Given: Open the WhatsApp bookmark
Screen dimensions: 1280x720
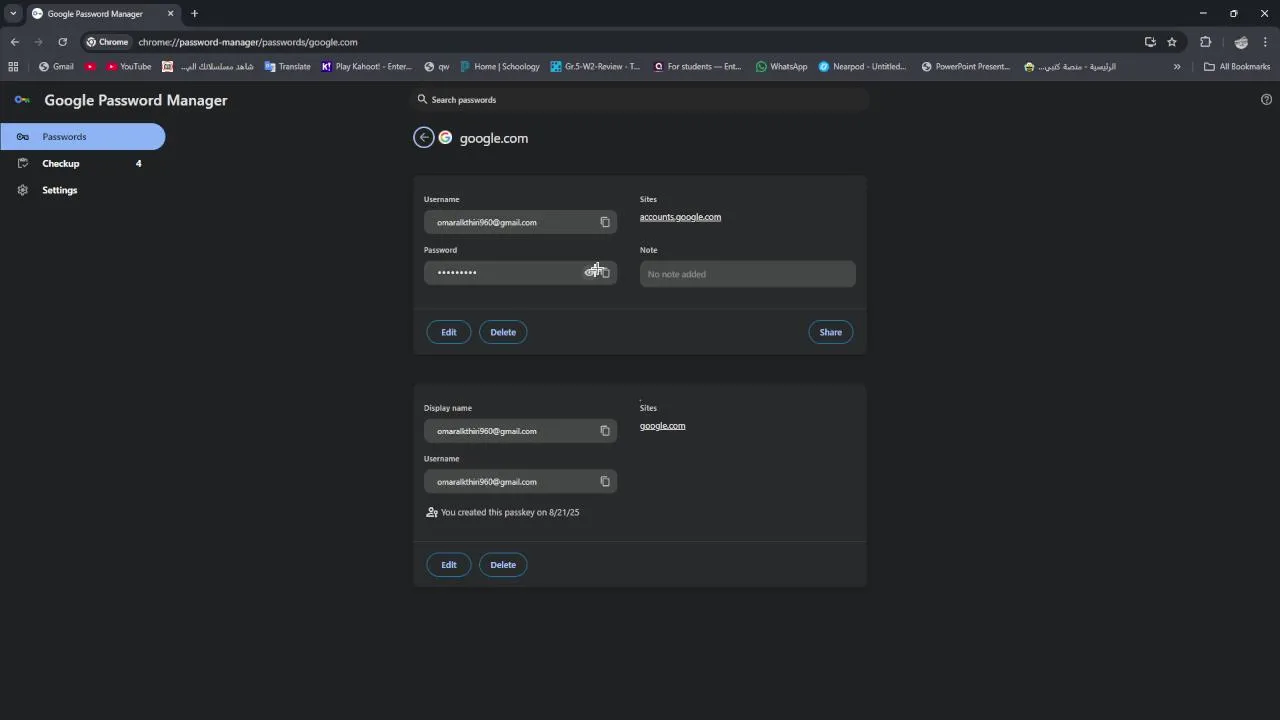Looking at the screenshot, I should pos(782,67).
